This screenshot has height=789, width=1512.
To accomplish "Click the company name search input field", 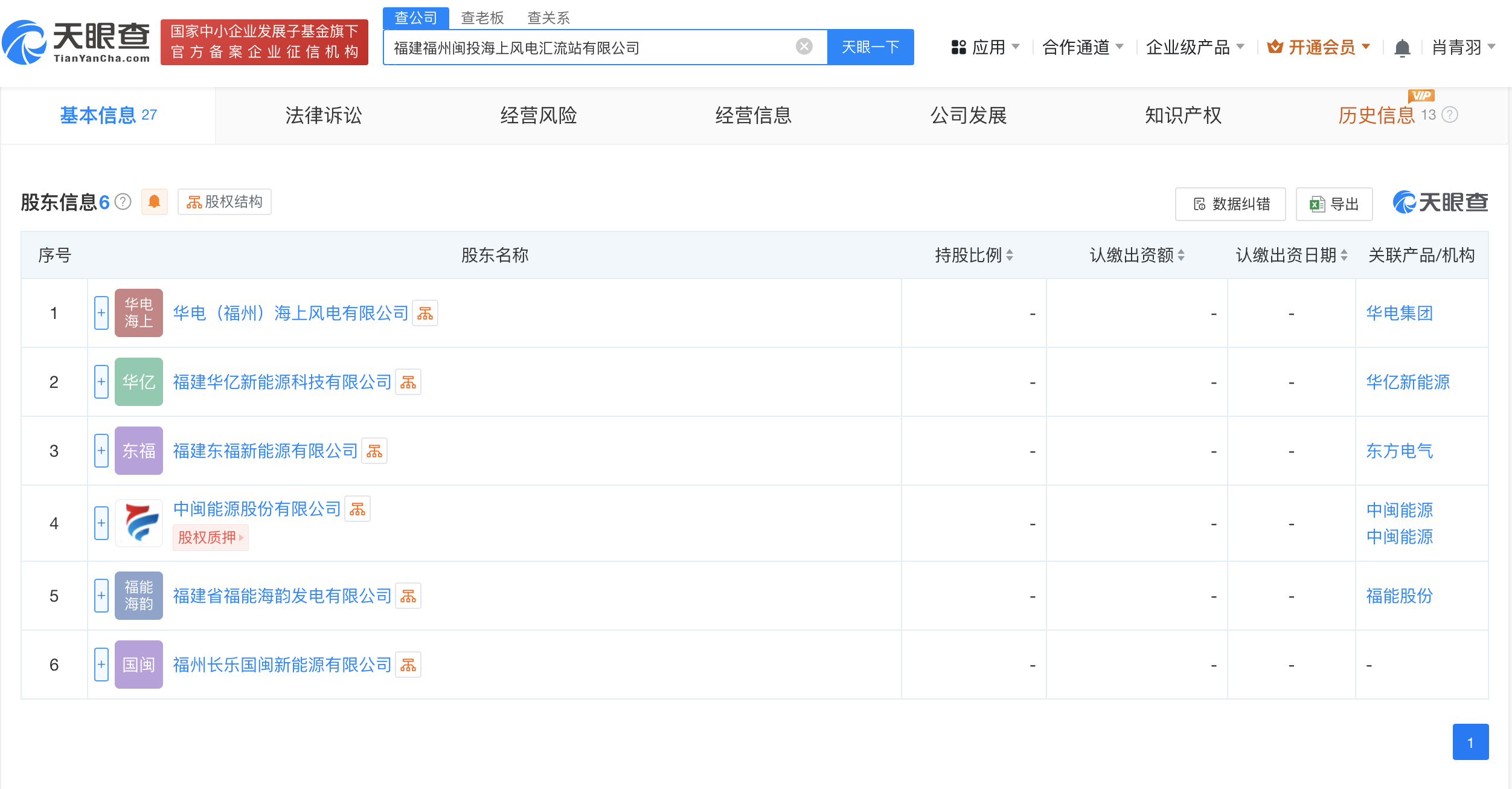I will [x=592, y=48].
